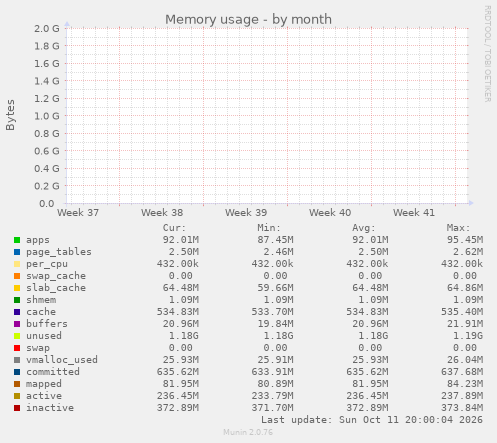497x443 pixels.
Task: Click the 'Max:' column header
Action: 458,228
